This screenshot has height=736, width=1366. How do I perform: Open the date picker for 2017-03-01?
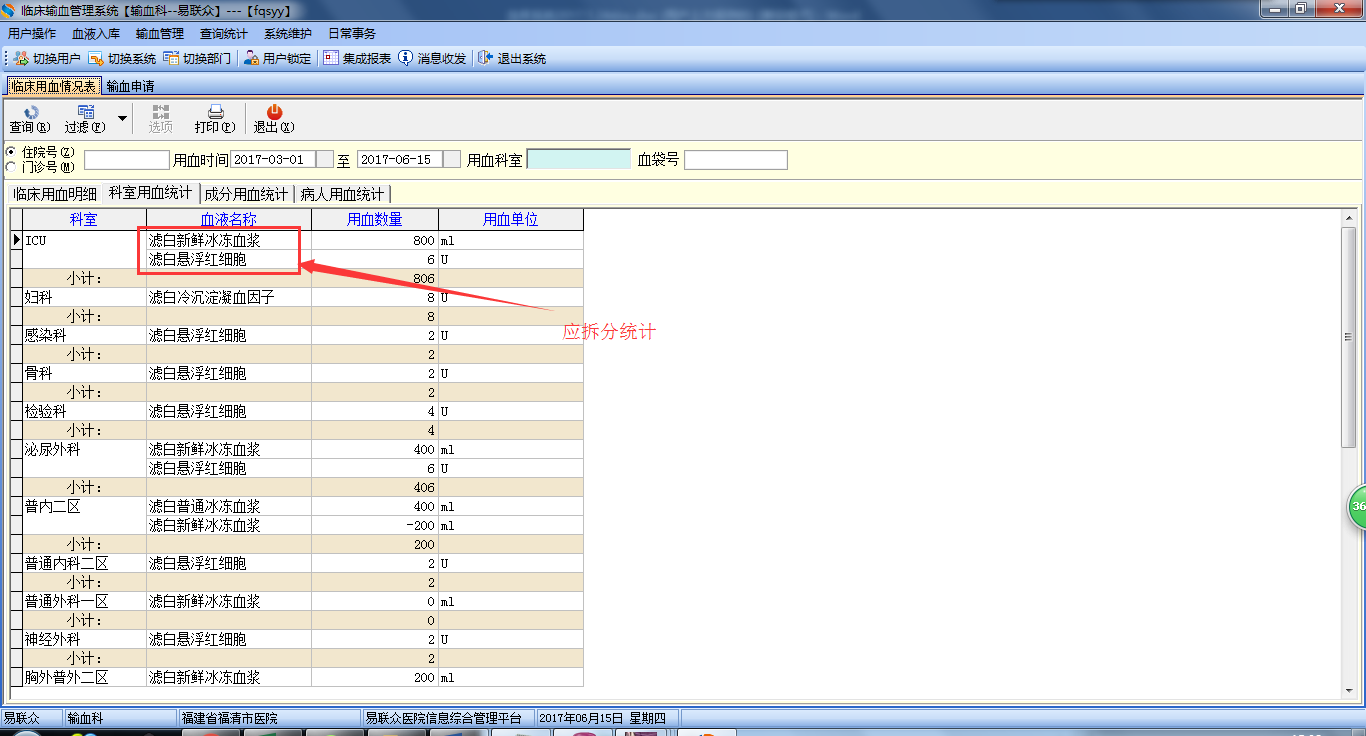[x=325, y=159]
